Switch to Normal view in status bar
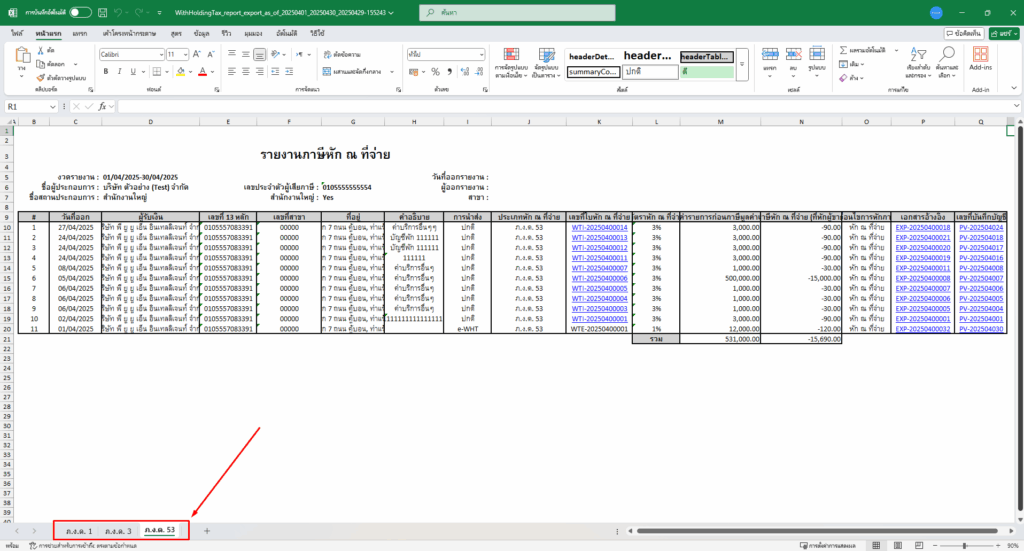 tap(876, 545)
